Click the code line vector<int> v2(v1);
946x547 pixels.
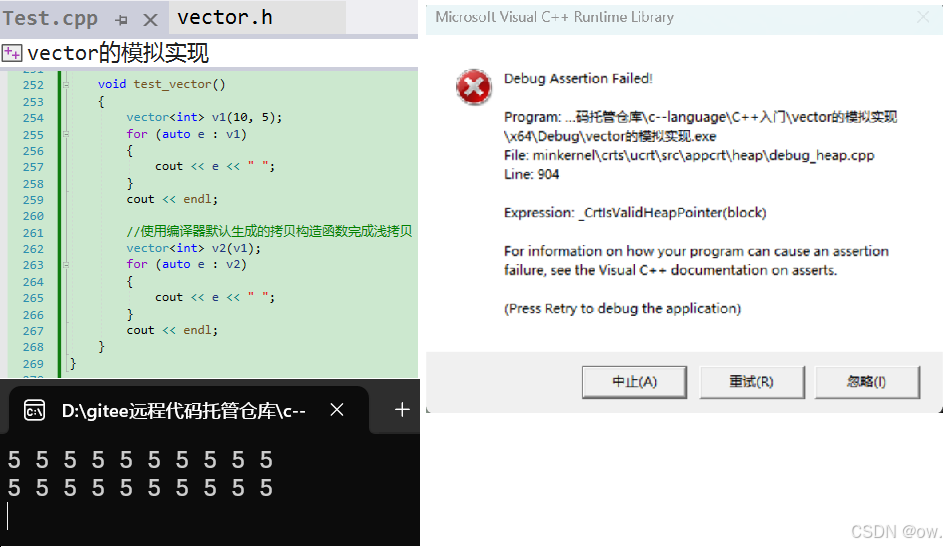(x=194, y=248)
